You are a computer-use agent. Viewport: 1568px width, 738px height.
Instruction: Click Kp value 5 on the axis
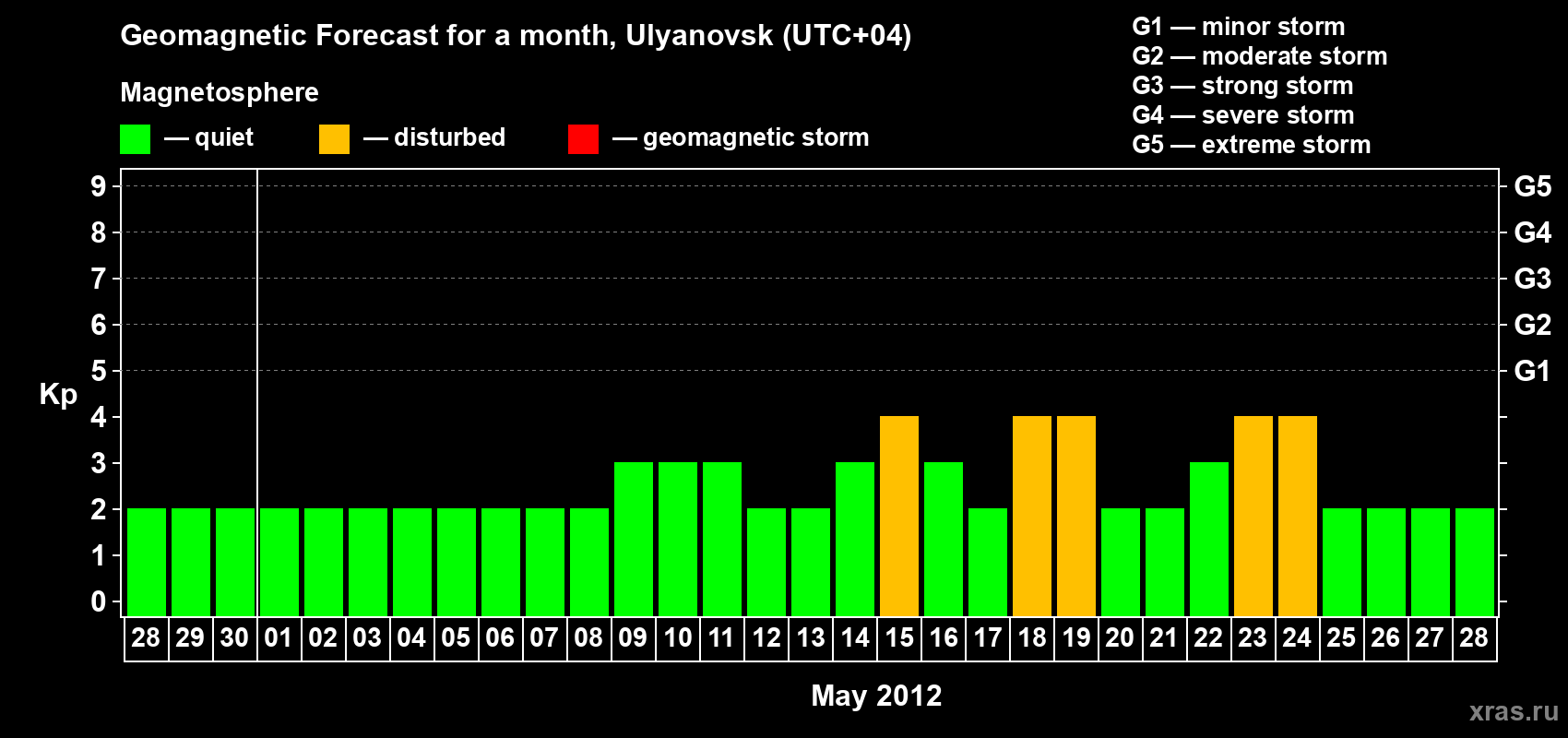coord(99,371)
